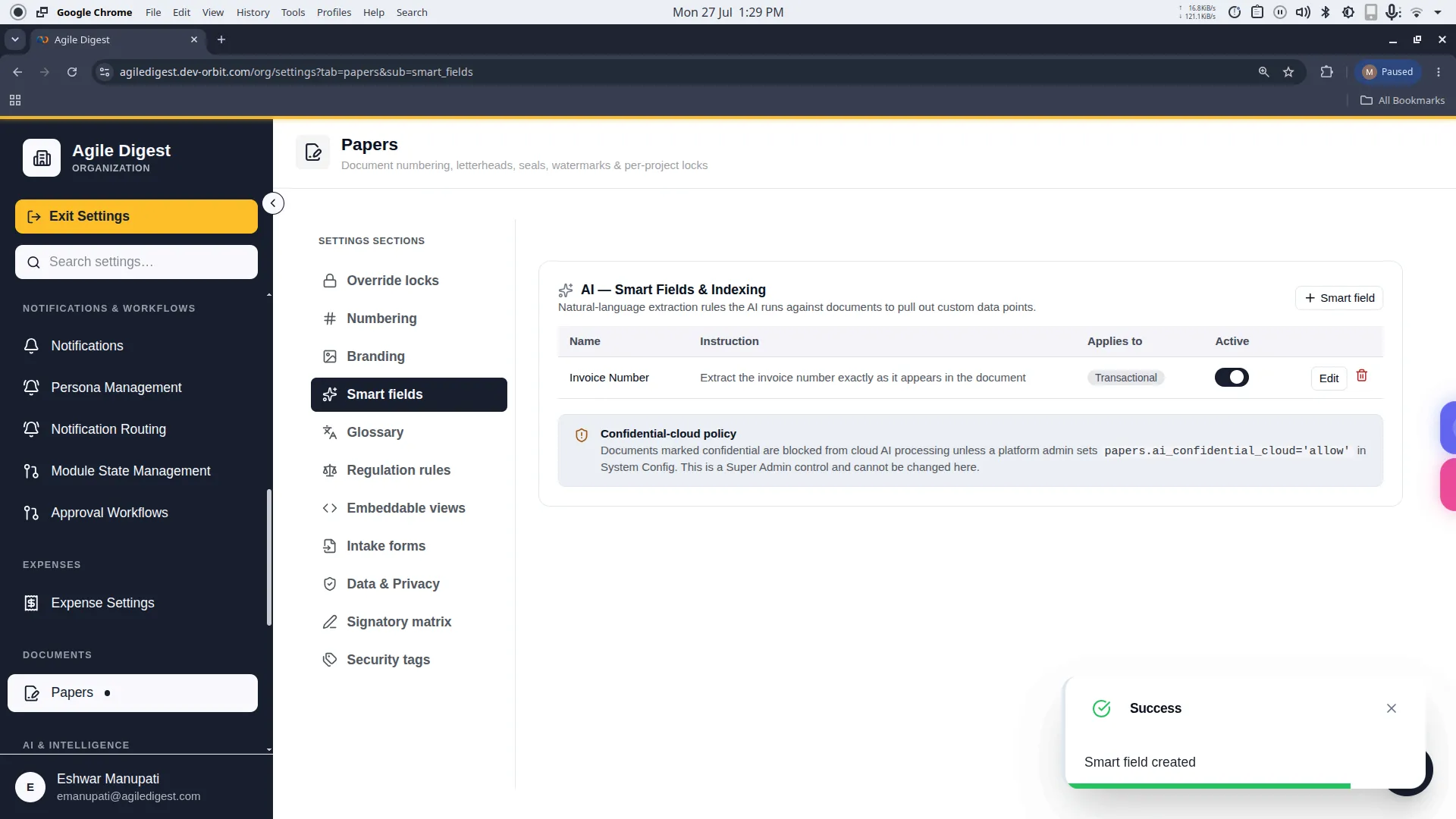1456x819 pixels.
Task: Go back in browser history
Action: pyautogui.click(x=17, y=72)
